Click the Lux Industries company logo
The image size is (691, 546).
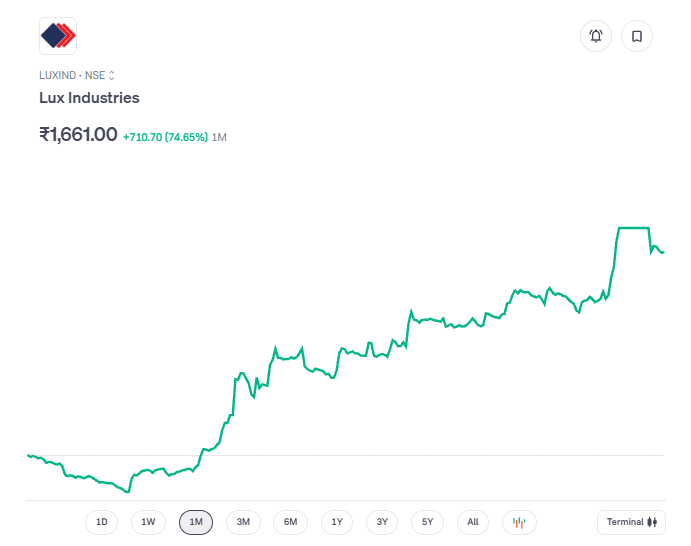58,36
